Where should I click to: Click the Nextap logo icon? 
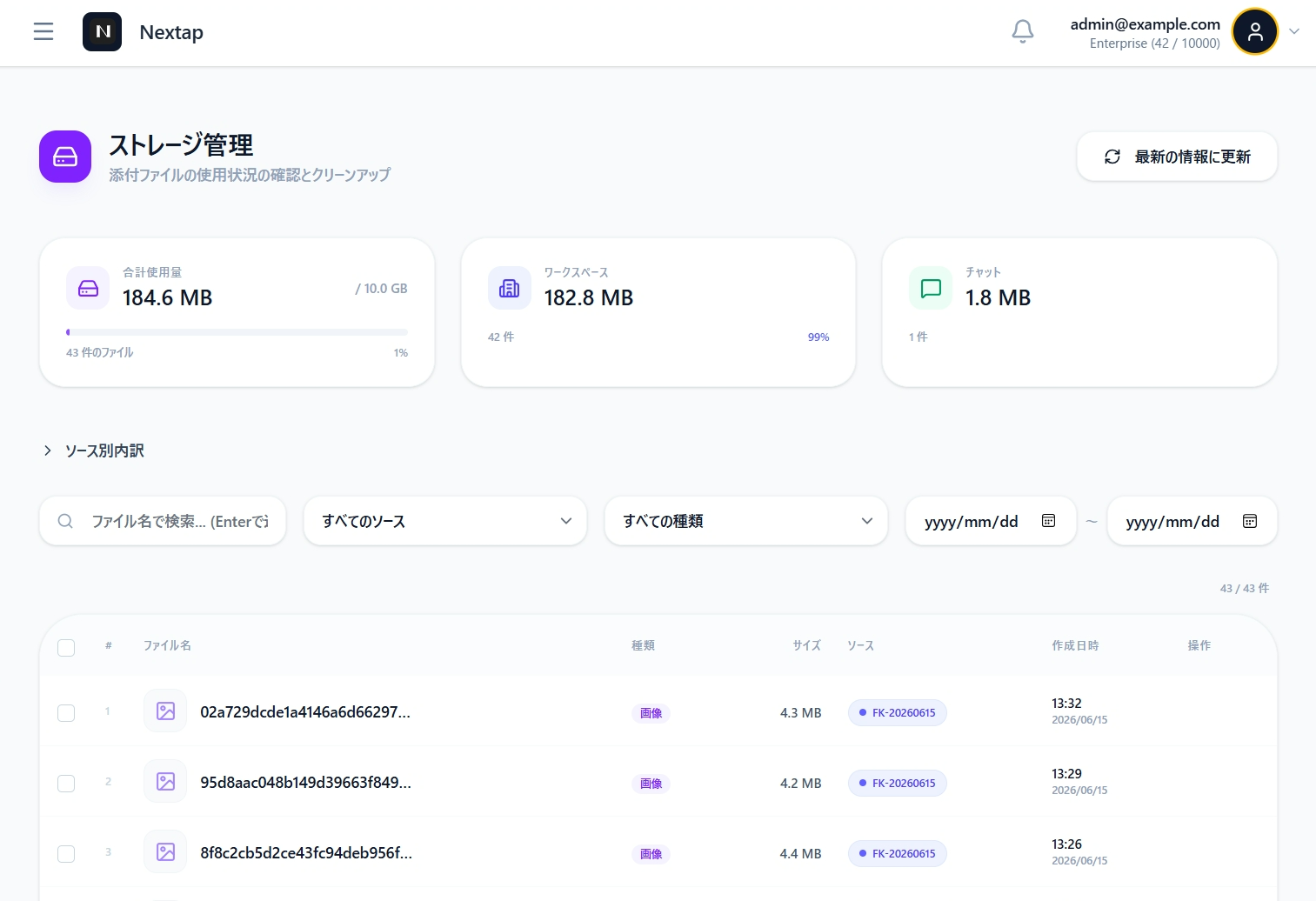(103, 32)
